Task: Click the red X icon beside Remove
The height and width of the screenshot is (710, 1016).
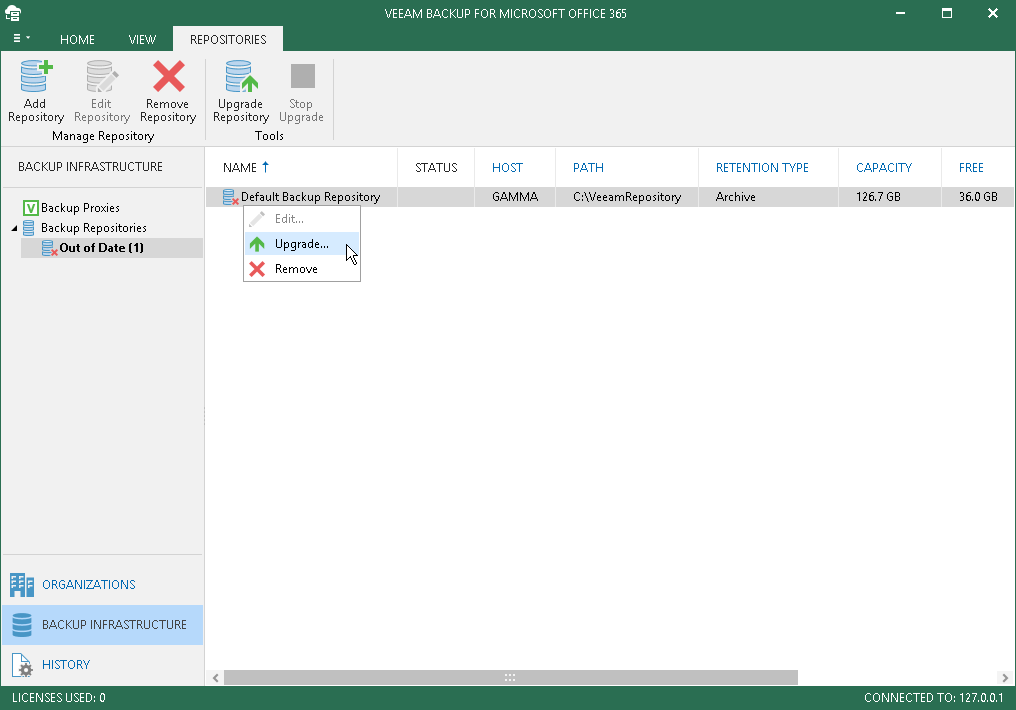Action: (x=257, y=269)
